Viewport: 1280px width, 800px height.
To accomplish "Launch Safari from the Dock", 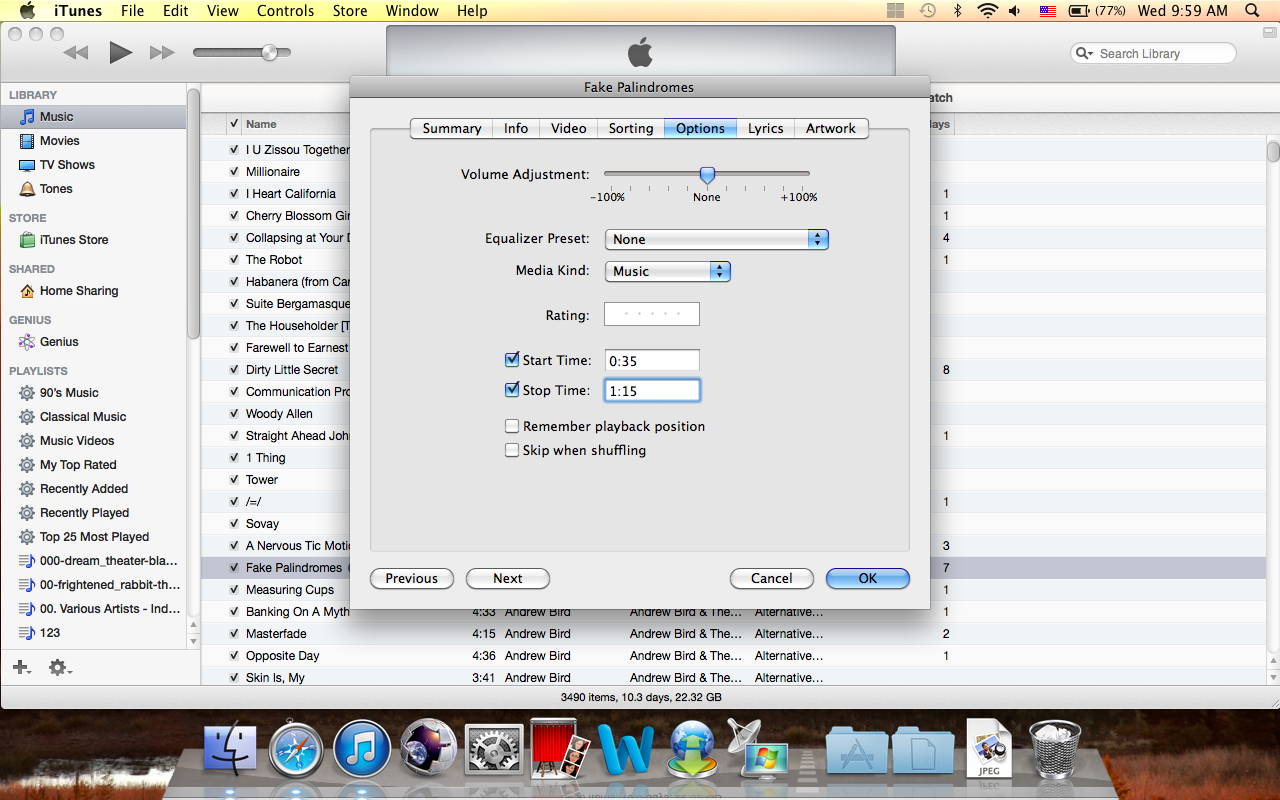I will (296, 749).
